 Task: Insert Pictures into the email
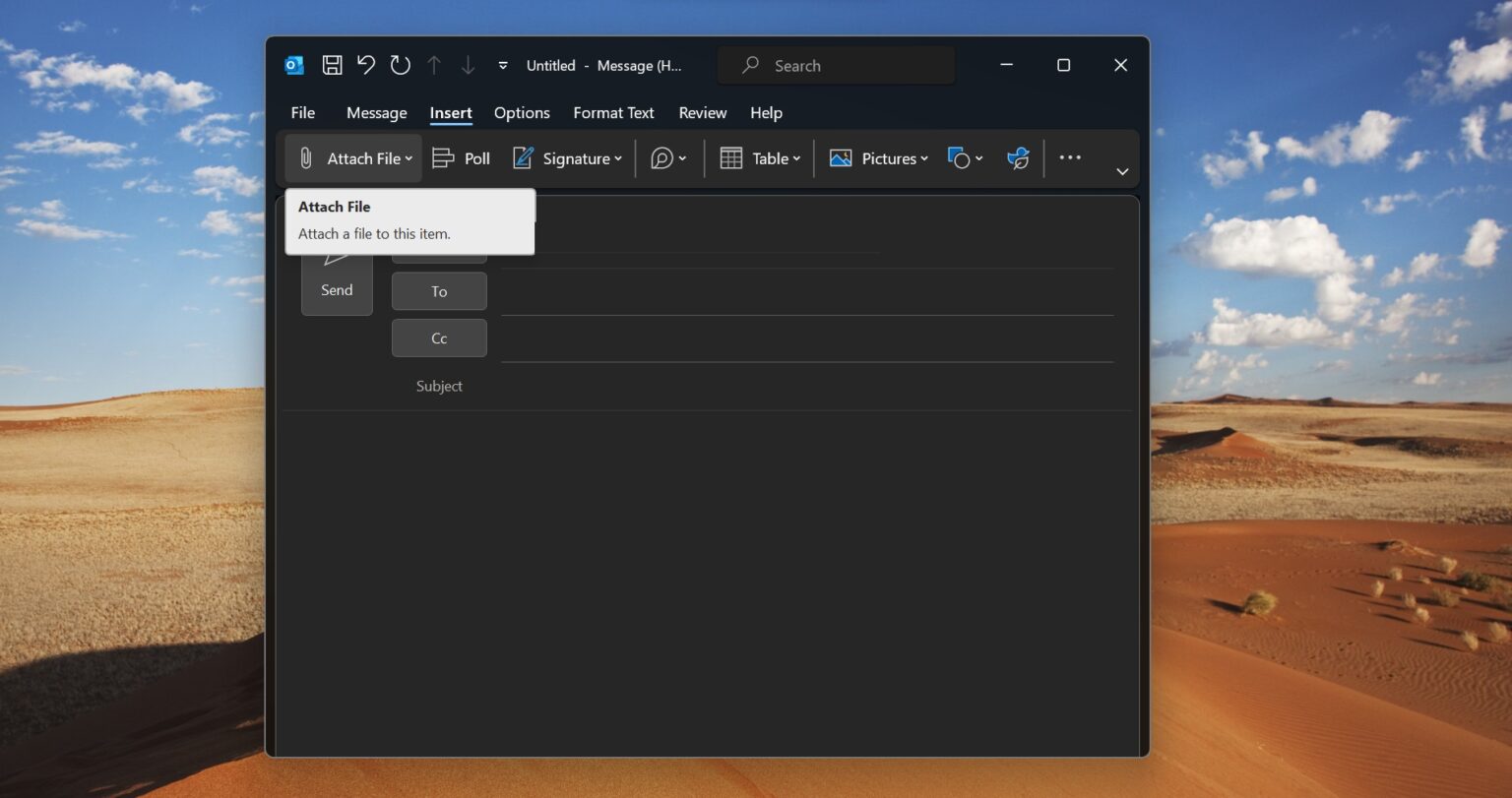pyautogui.click(x=877, y=157)
